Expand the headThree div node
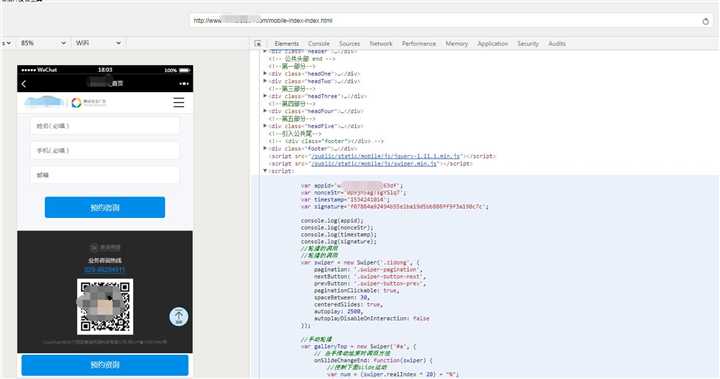The height and width of the screenshot is (379, 720). [265, 96]
